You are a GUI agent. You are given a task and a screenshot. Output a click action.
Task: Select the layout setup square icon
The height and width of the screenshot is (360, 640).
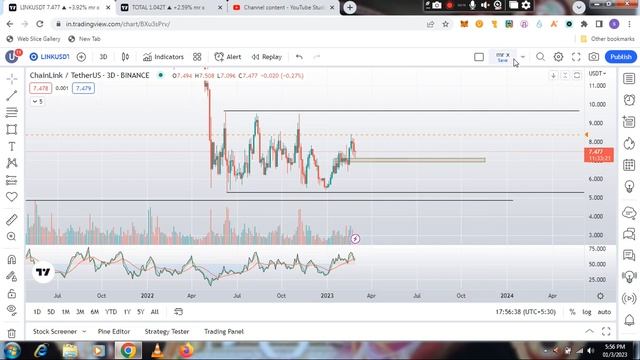tap(479, 57)
